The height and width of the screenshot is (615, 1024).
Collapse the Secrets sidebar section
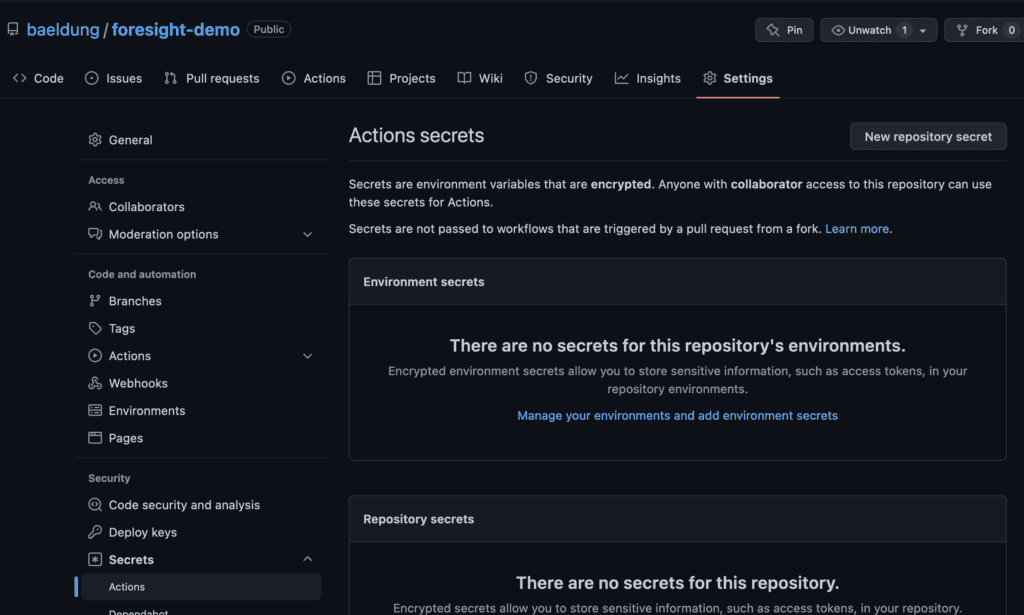(307, 560)
